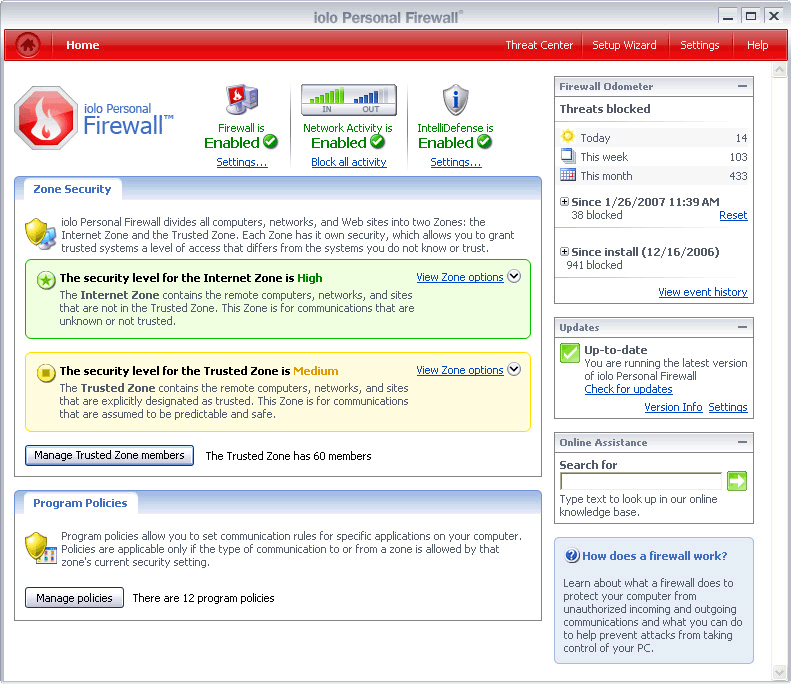
Task: Click the Search for text field
Action: (640, 482)
